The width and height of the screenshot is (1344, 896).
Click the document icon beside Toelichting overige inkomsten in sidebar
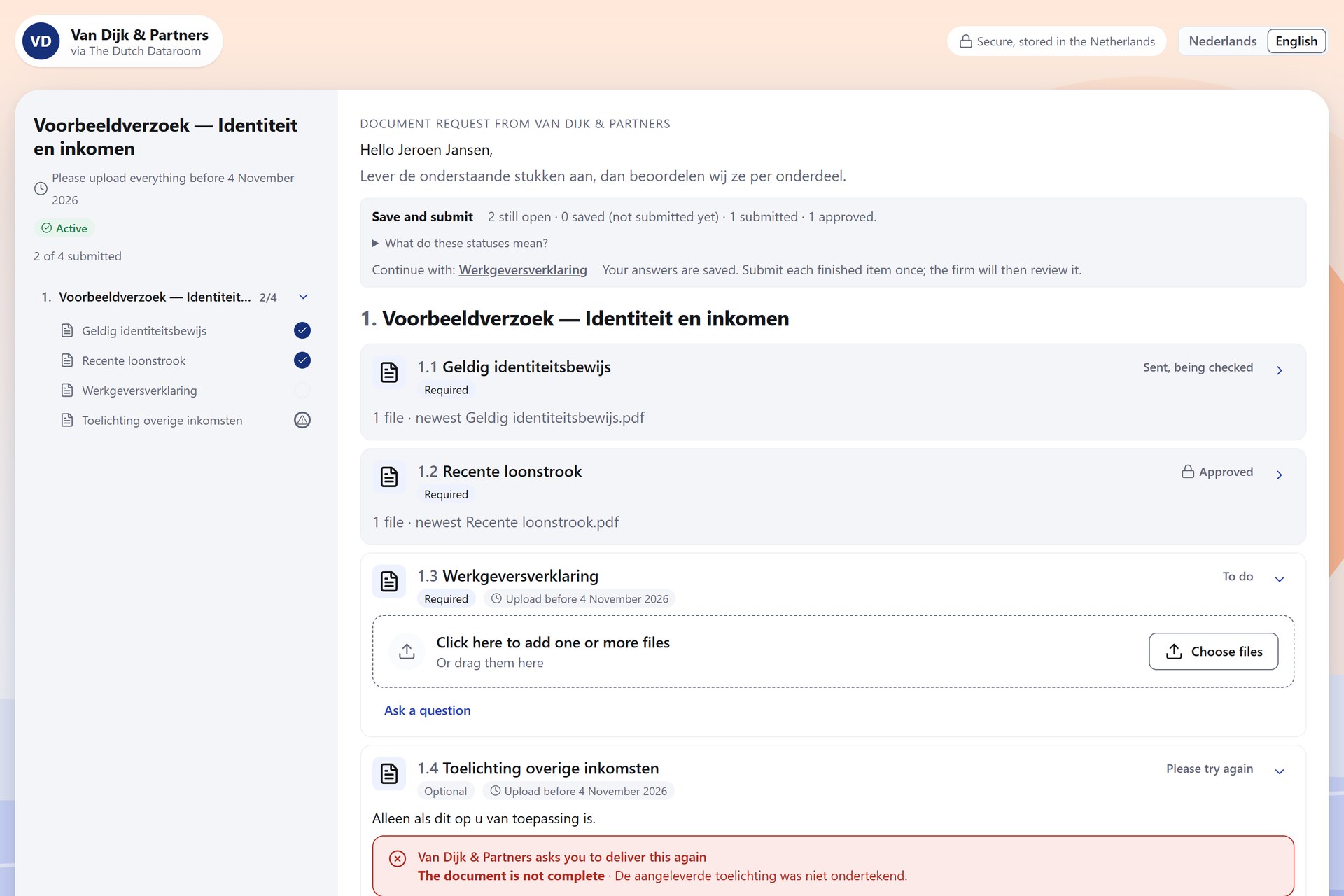[x=67, y=420]
